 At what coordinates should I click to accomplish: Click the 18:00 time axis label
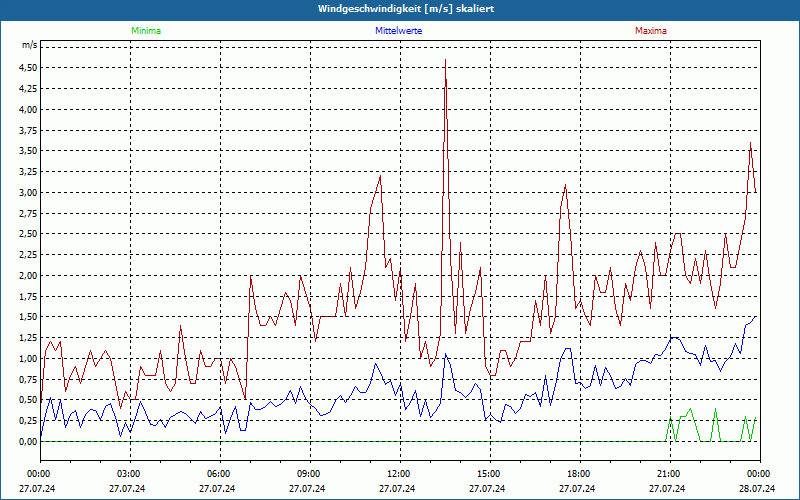tap(577, 474)
